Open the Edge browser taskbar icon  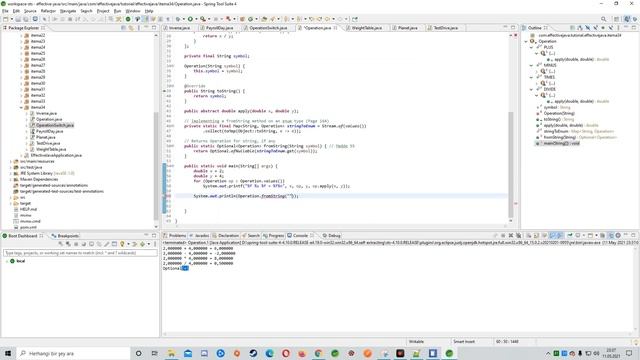click(x=269, y=353)
